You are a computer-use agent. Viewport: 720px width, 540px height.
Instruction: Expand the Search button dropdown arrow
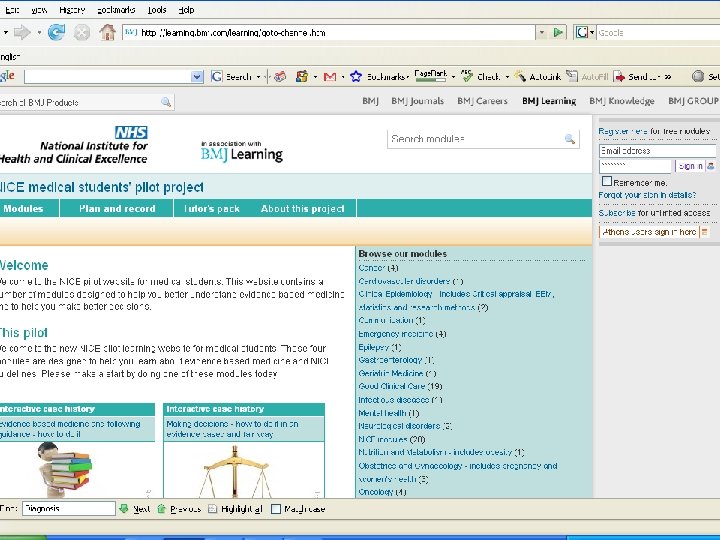259,77
